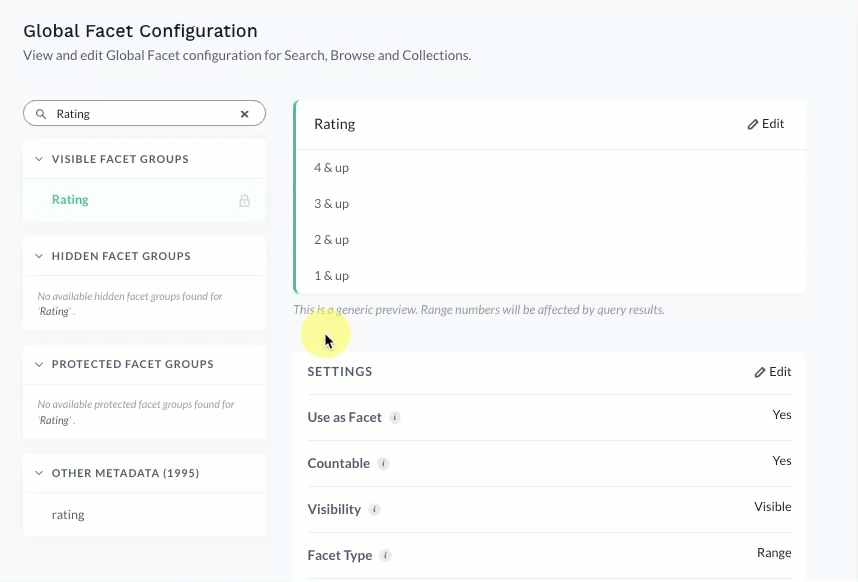
Task: Click the Countable info icon
Action: (383, 464)
